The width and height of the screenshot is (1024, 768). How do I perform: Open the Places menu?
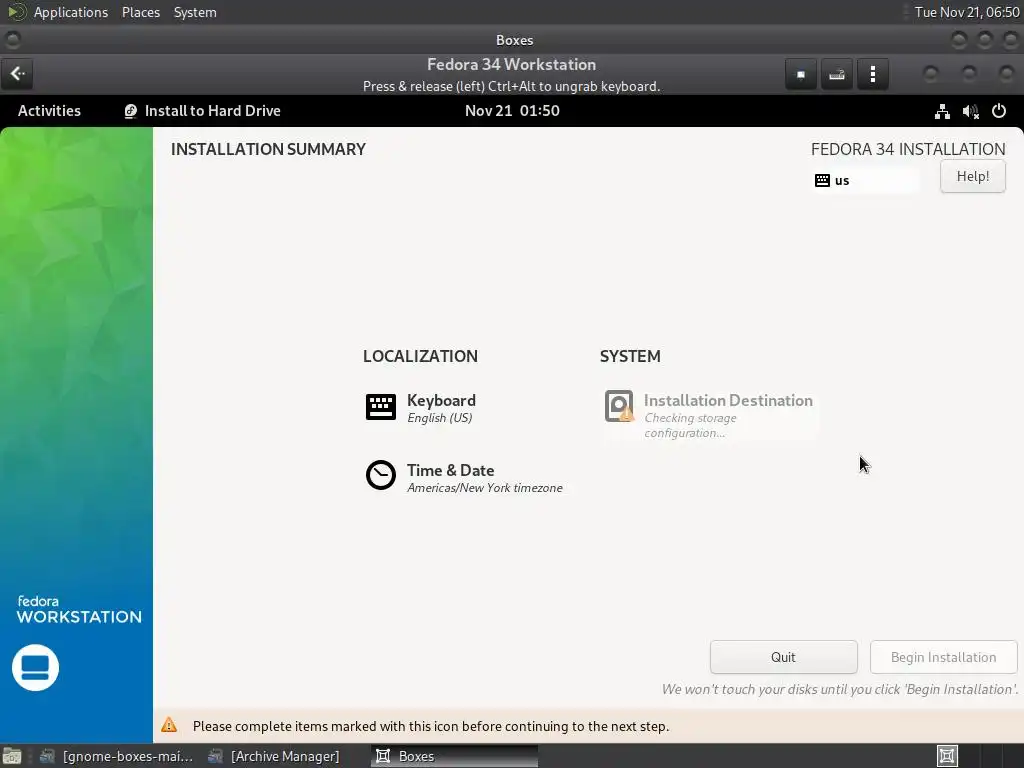point(140,12)
